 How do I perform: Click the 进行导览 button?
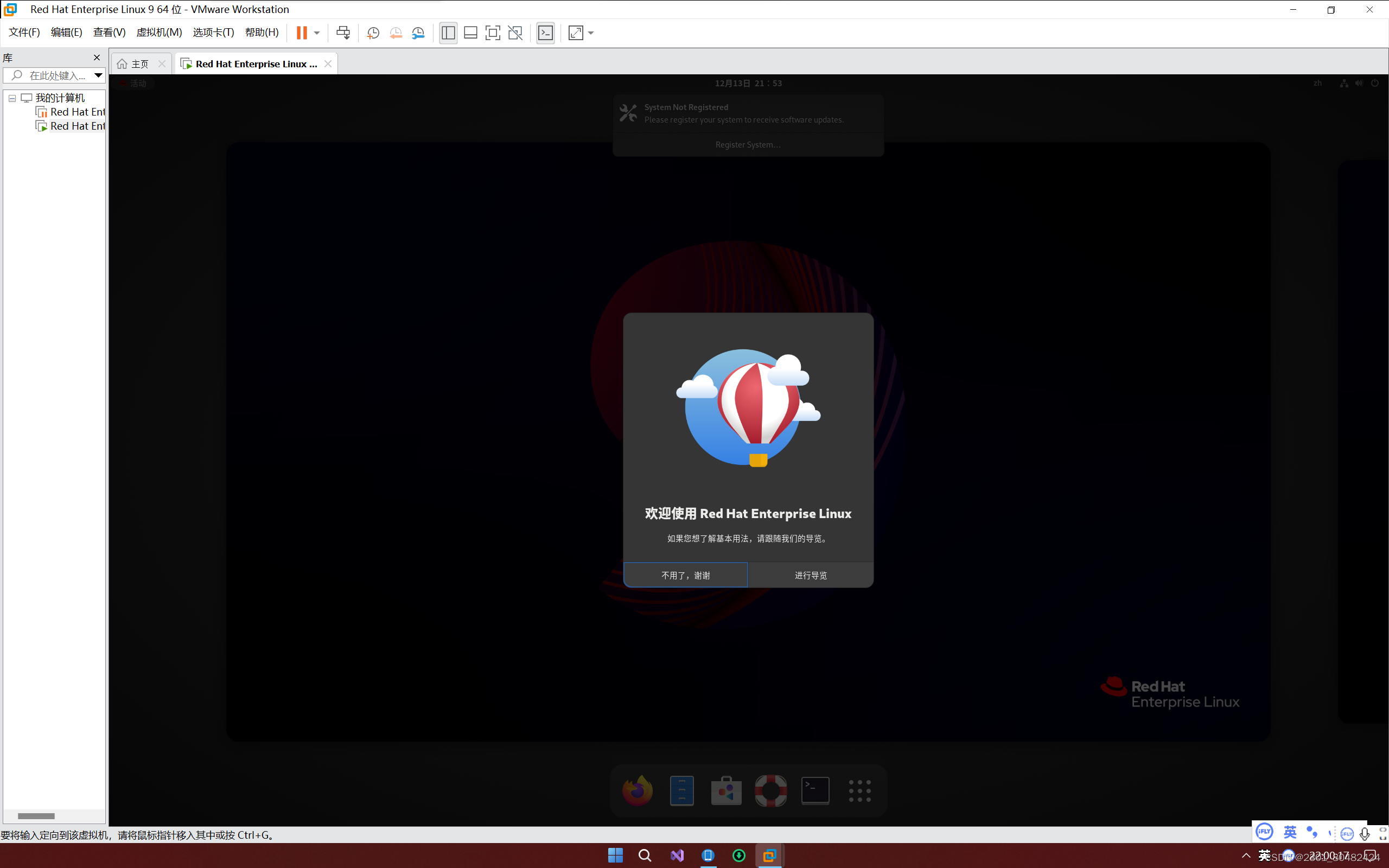811,575
